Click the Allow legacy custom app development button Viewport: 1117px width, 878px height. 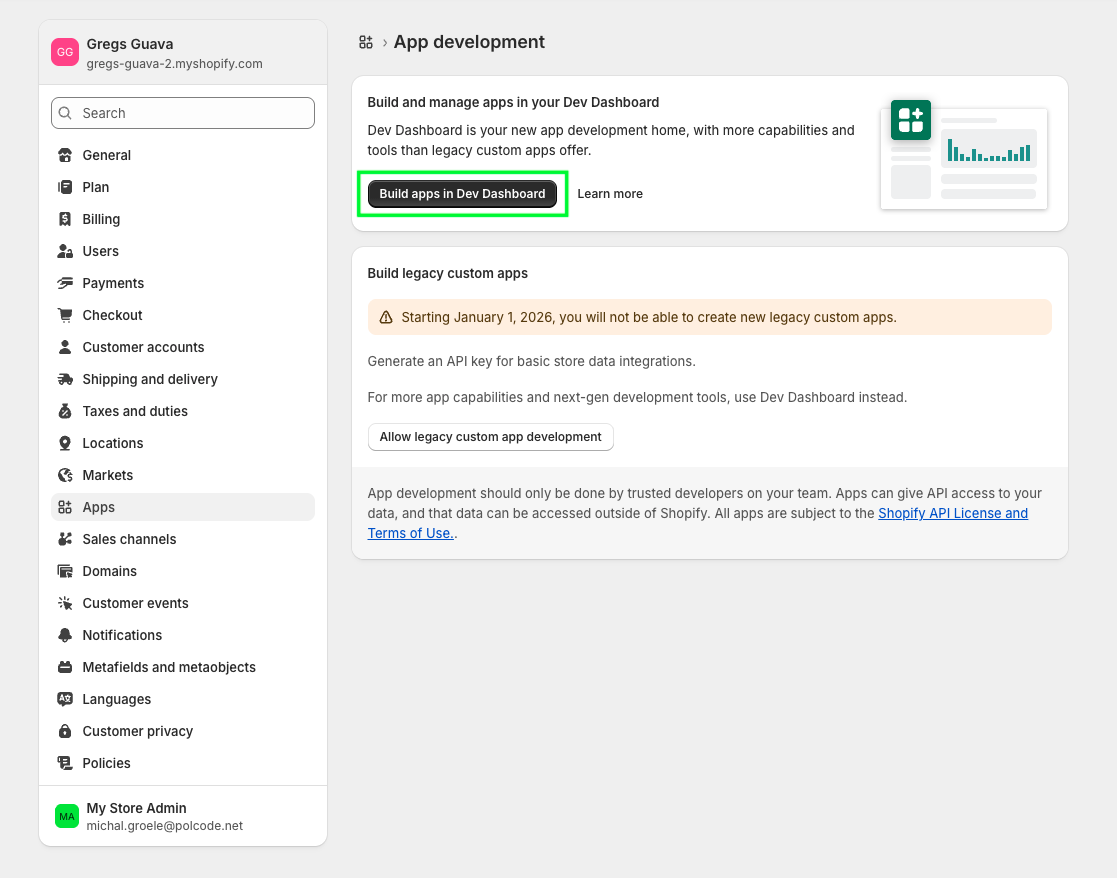(490, 437)
